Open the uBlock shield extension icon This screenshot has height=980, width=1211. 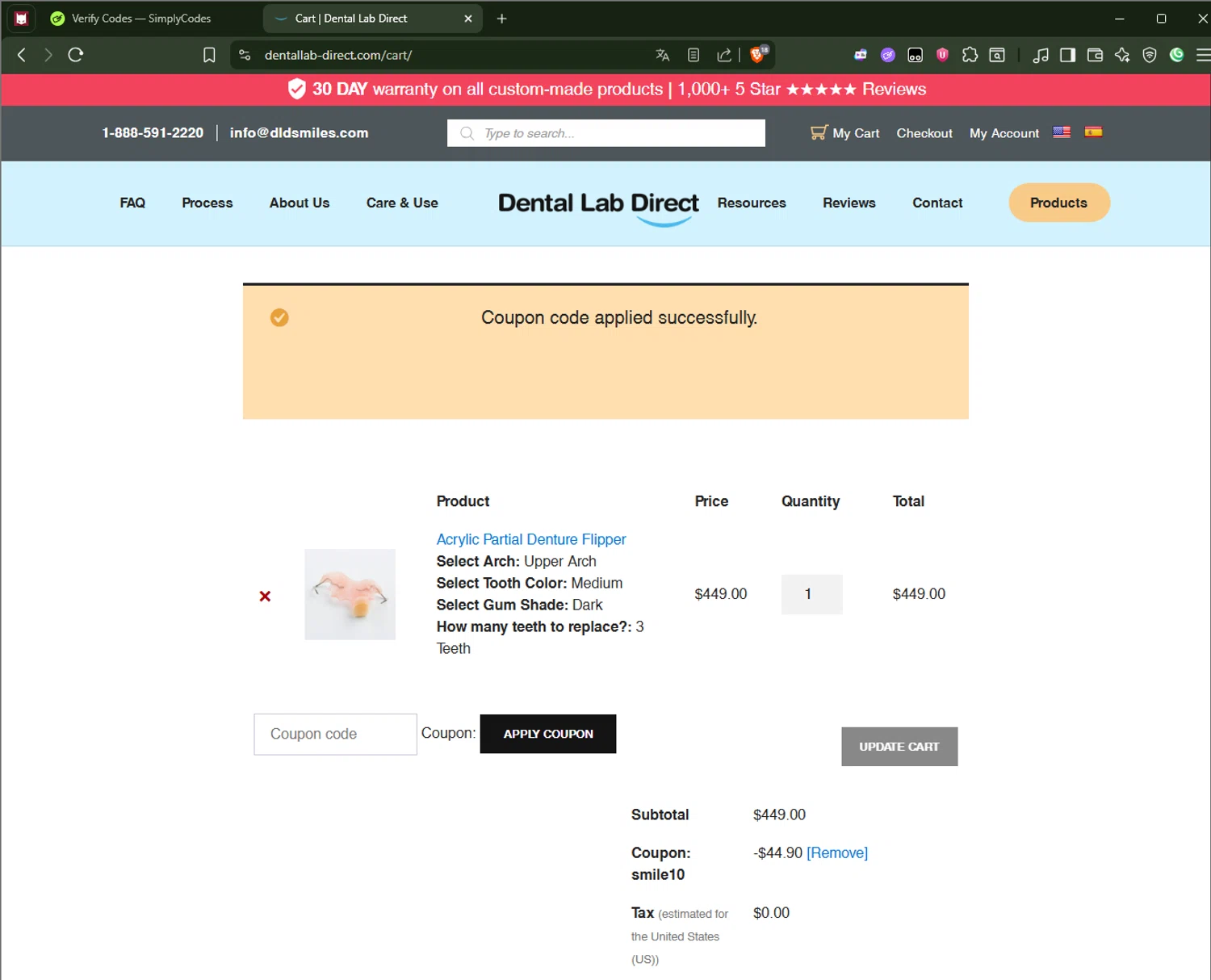tap(942, 55)
